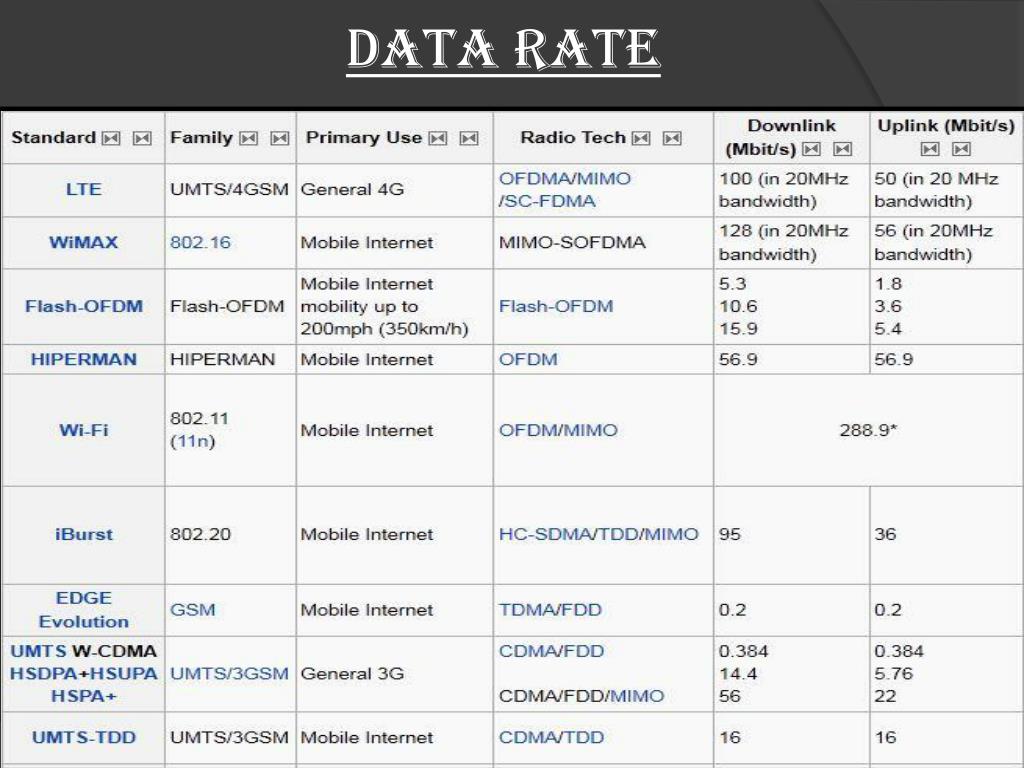Select the UMTS downlink value 14.4

(x=738, y=674)
